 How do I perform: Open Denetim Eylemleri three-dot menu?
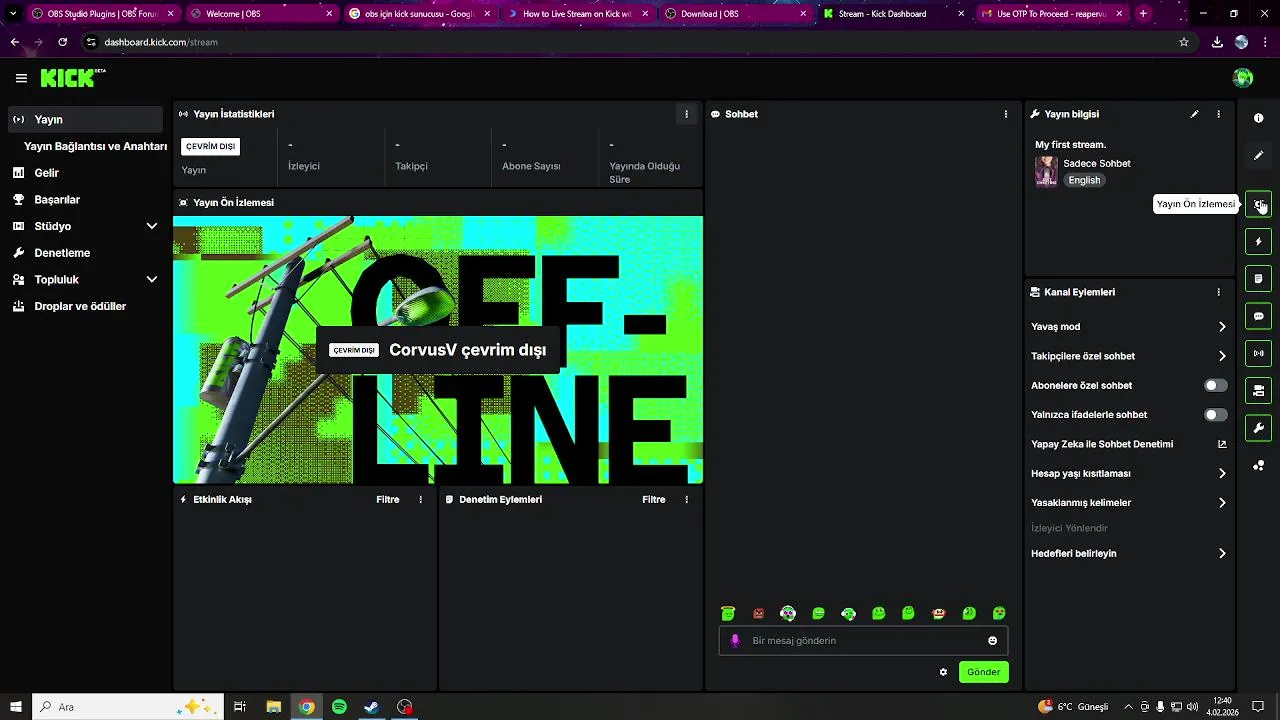coord(686,499)
